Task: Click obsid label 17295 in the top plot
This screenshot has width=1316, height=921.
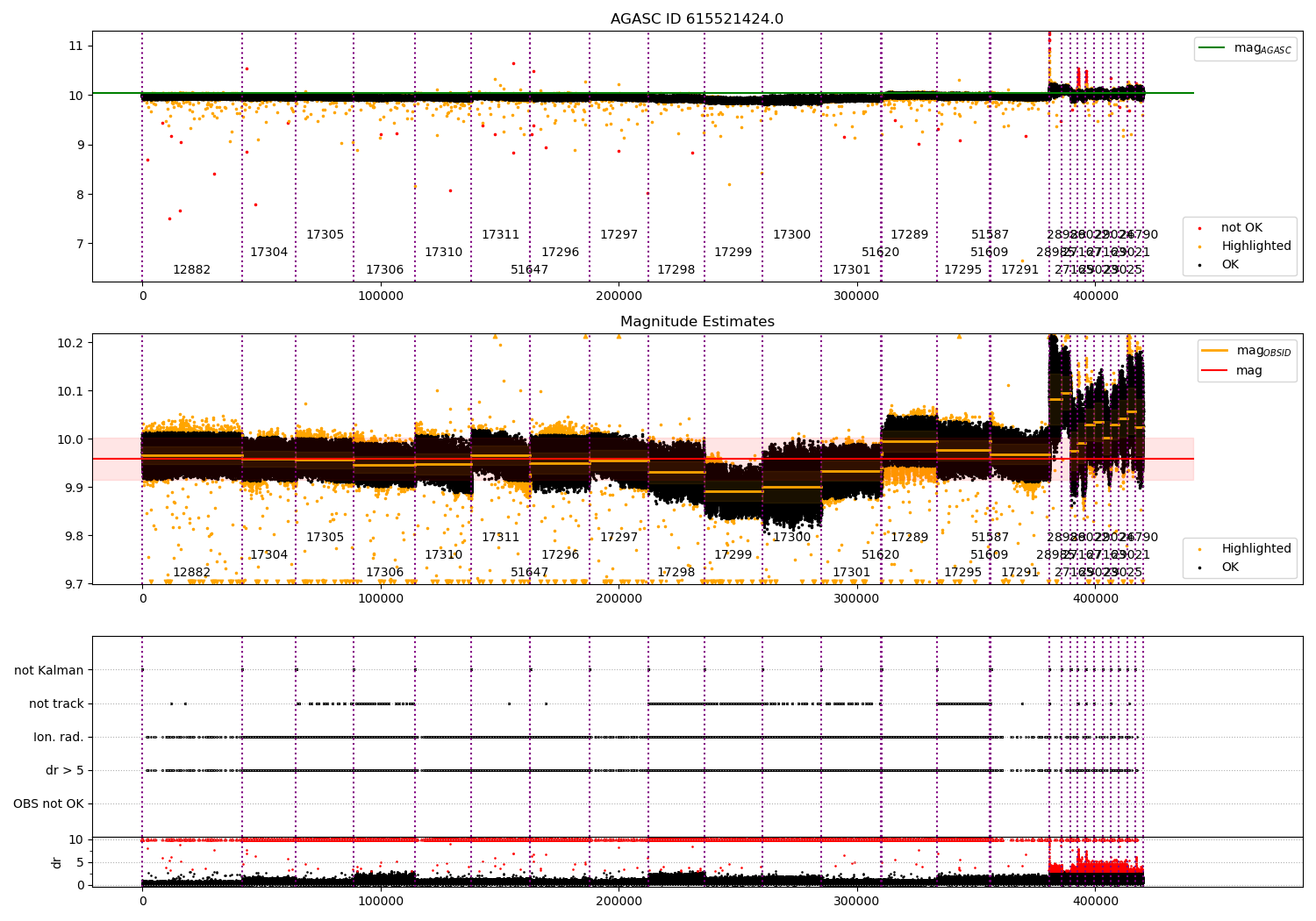Action: pos(962,270)
